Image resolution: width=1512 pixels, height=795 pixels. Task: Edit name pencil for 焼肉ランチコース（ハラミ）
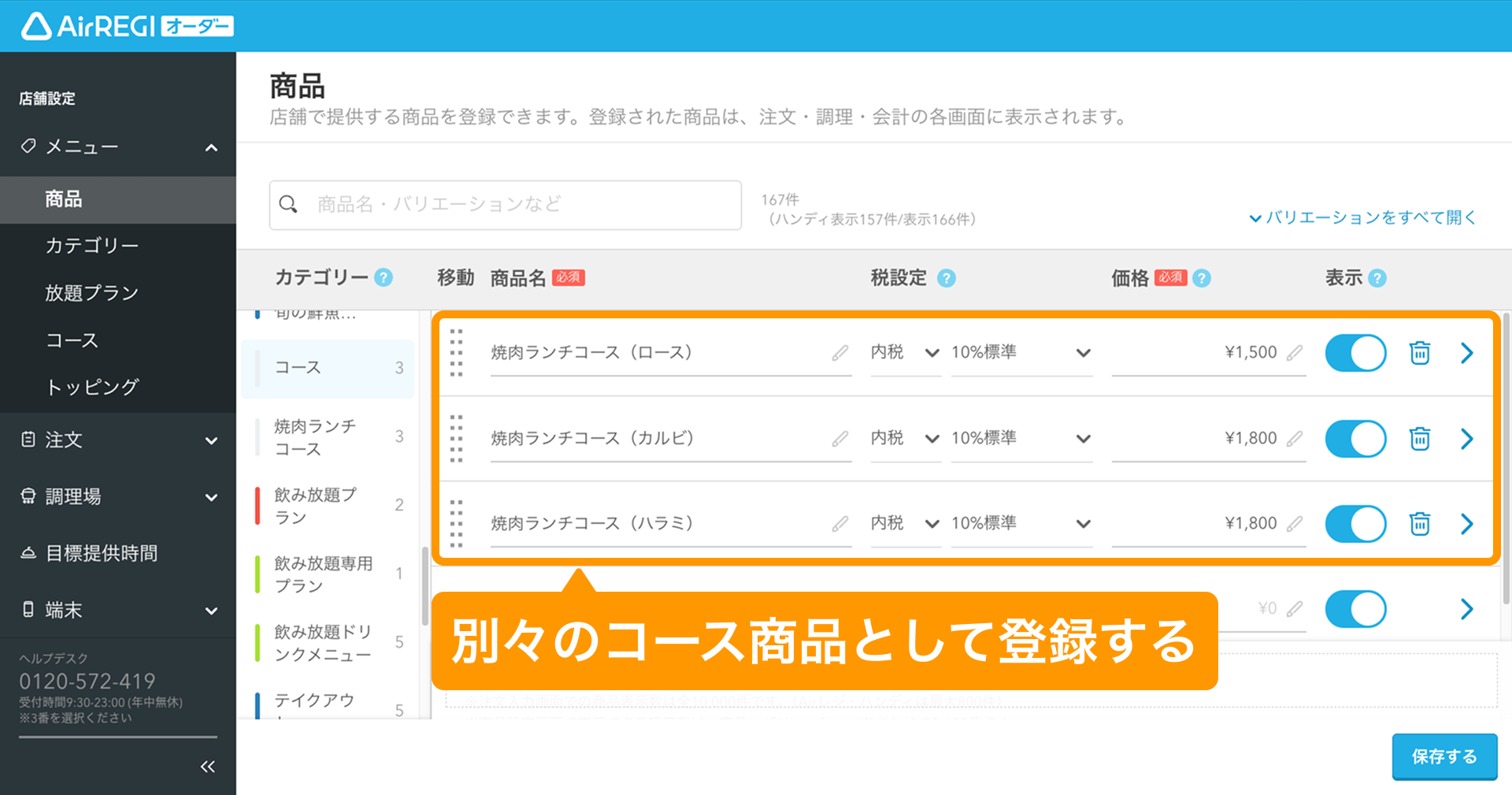(840, 524)
